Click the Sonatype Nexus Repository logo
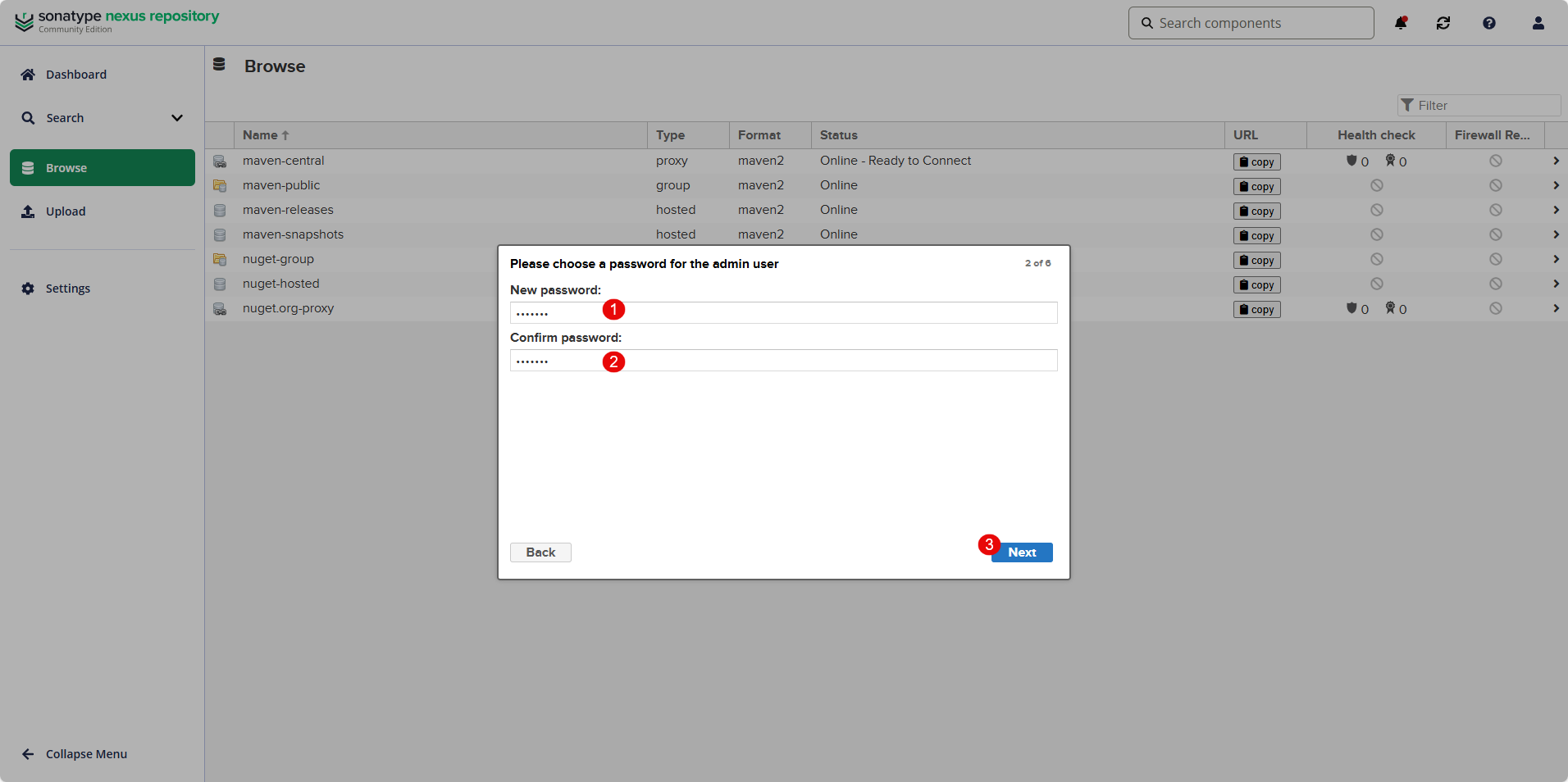The height and width of the screenshot is (782, 1568). 116,21
